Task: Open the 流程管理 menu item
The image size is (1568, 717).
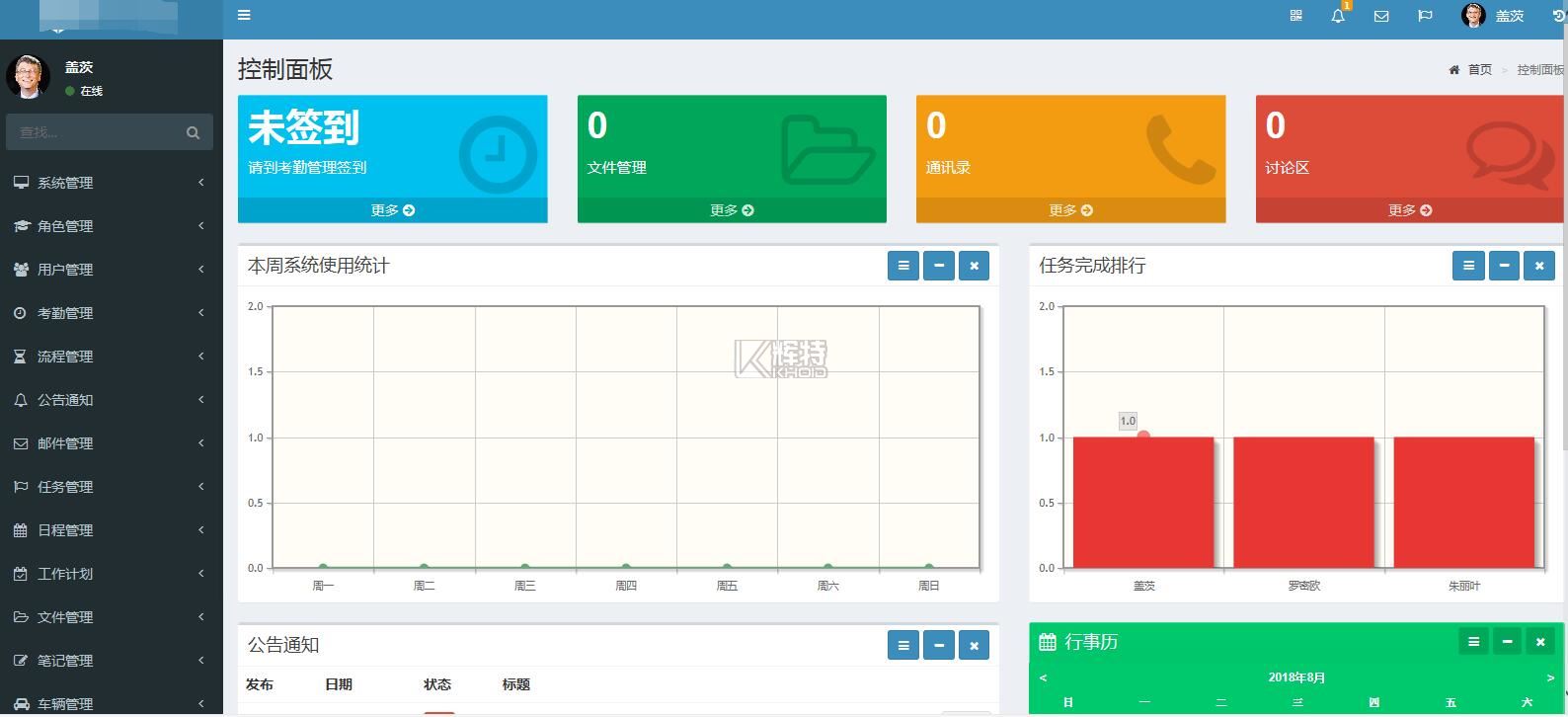Action: (x=109, y=357)
